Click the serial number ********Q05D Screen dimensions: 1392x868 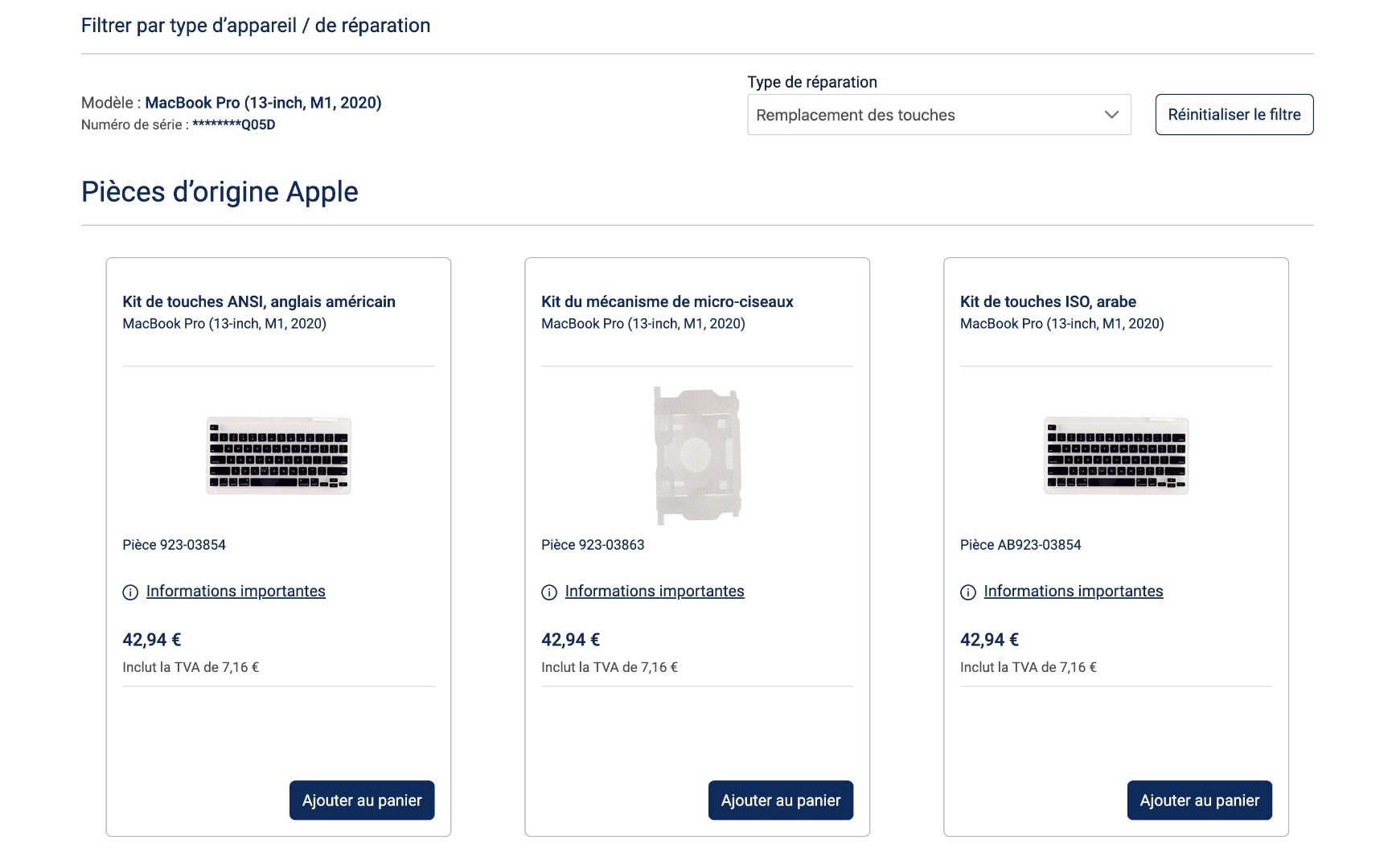(x=234, y=125)
